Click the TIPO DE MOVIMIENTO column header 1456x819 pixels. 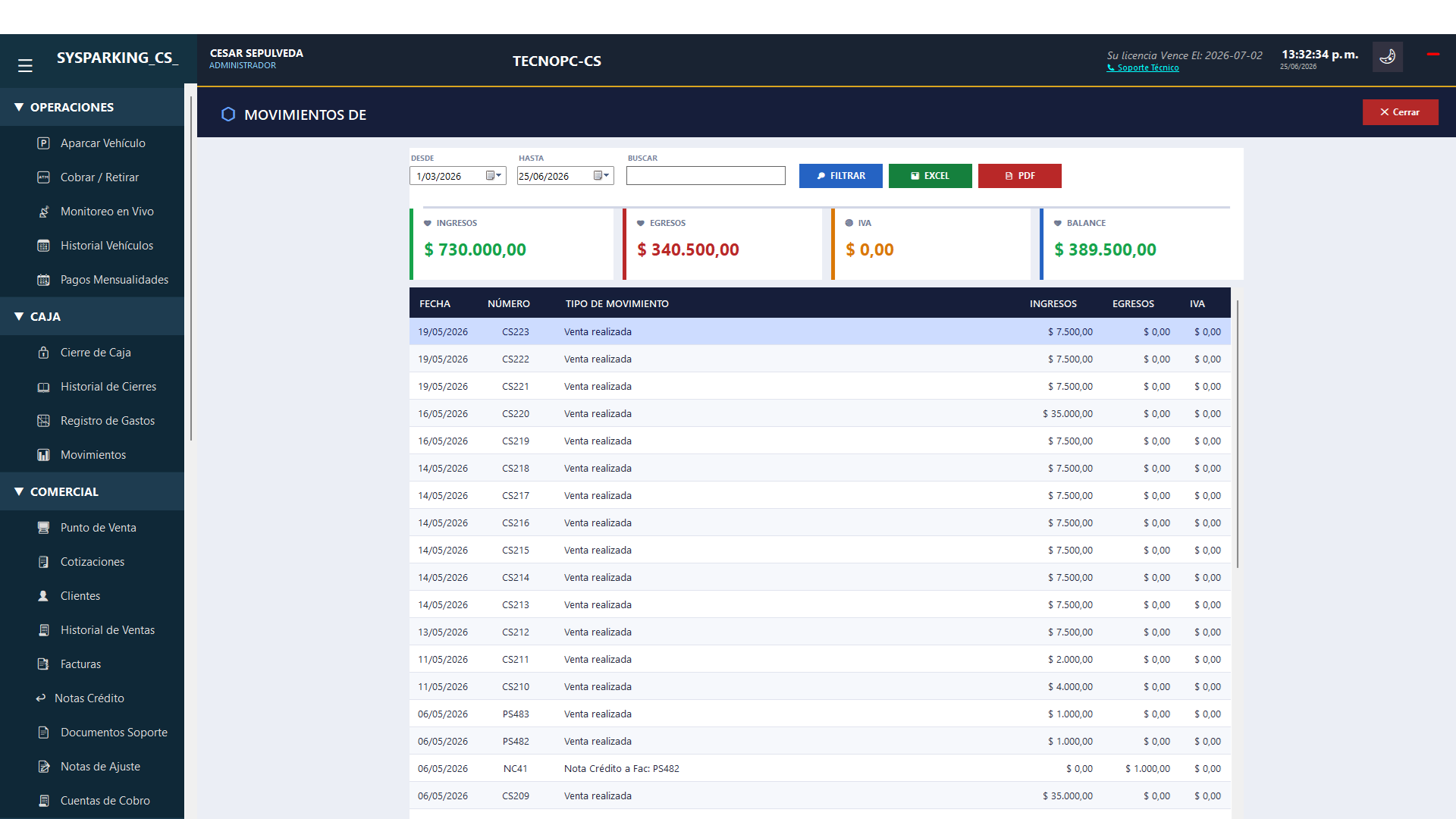[x=617, y=303]
